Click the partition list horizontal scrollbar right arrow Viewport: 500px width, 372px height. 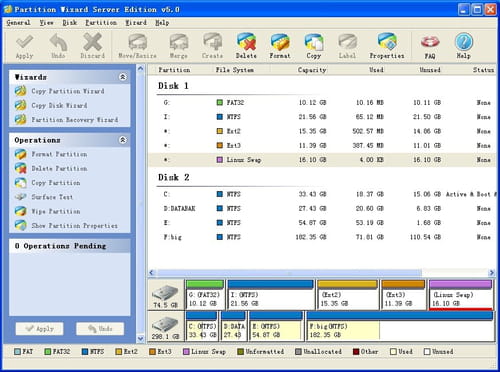[x=491, y=273]
